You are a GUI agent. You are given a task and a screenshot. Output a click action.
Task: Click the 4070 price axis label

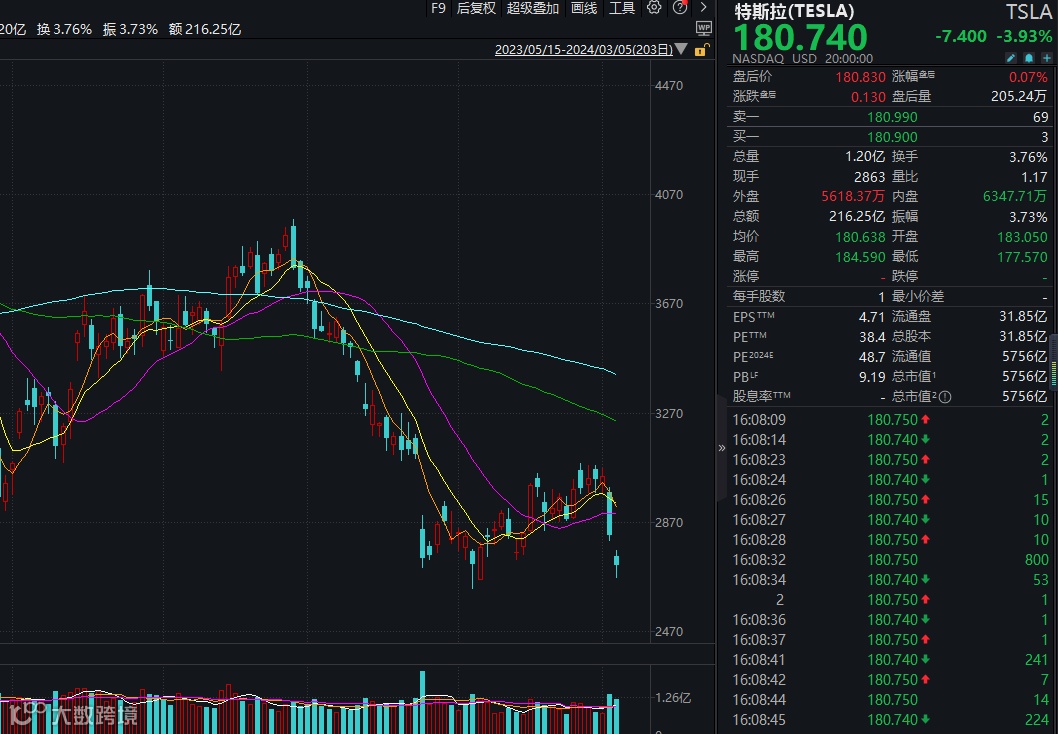[x=669, y=195]
